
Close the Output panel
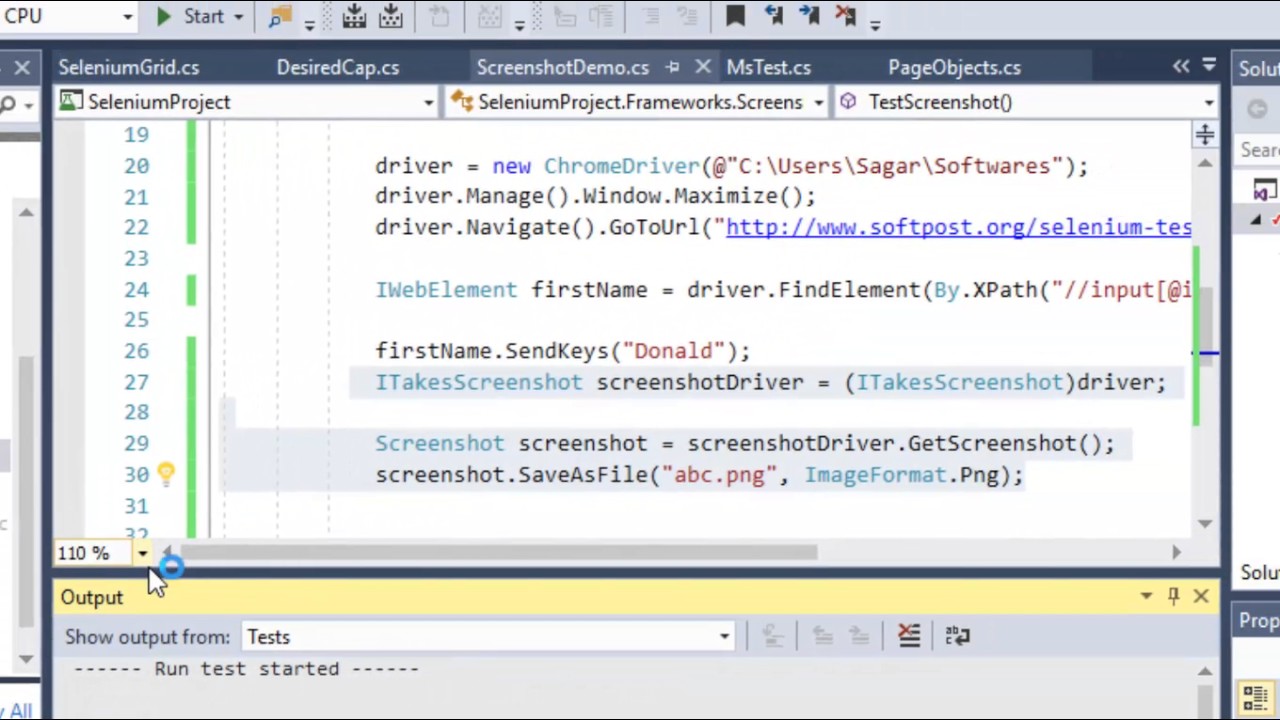click(x=1201, y=596)
